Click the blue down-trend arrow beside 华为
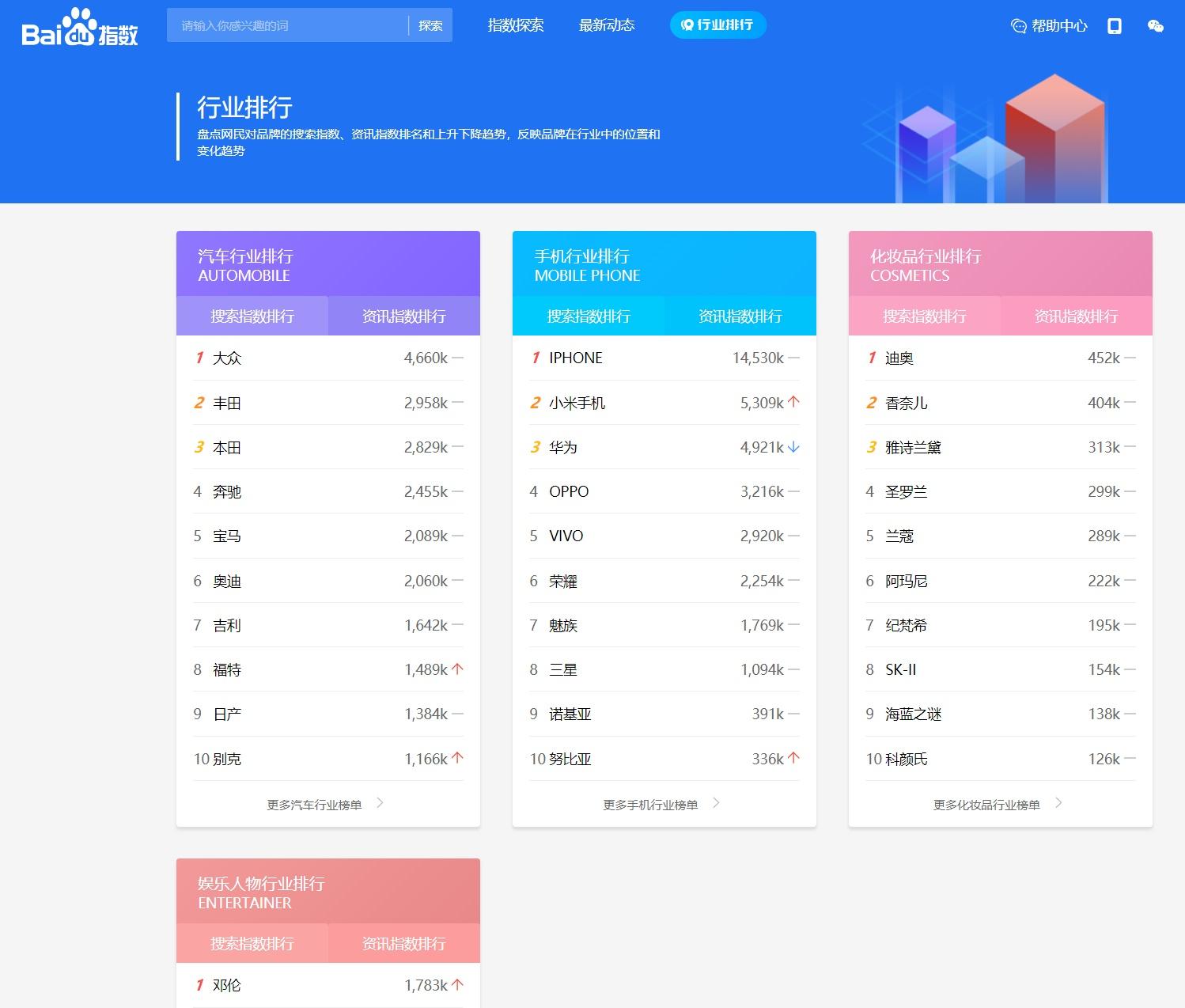Screen dimensions: 1185x1008 click(x=793, y=447)
